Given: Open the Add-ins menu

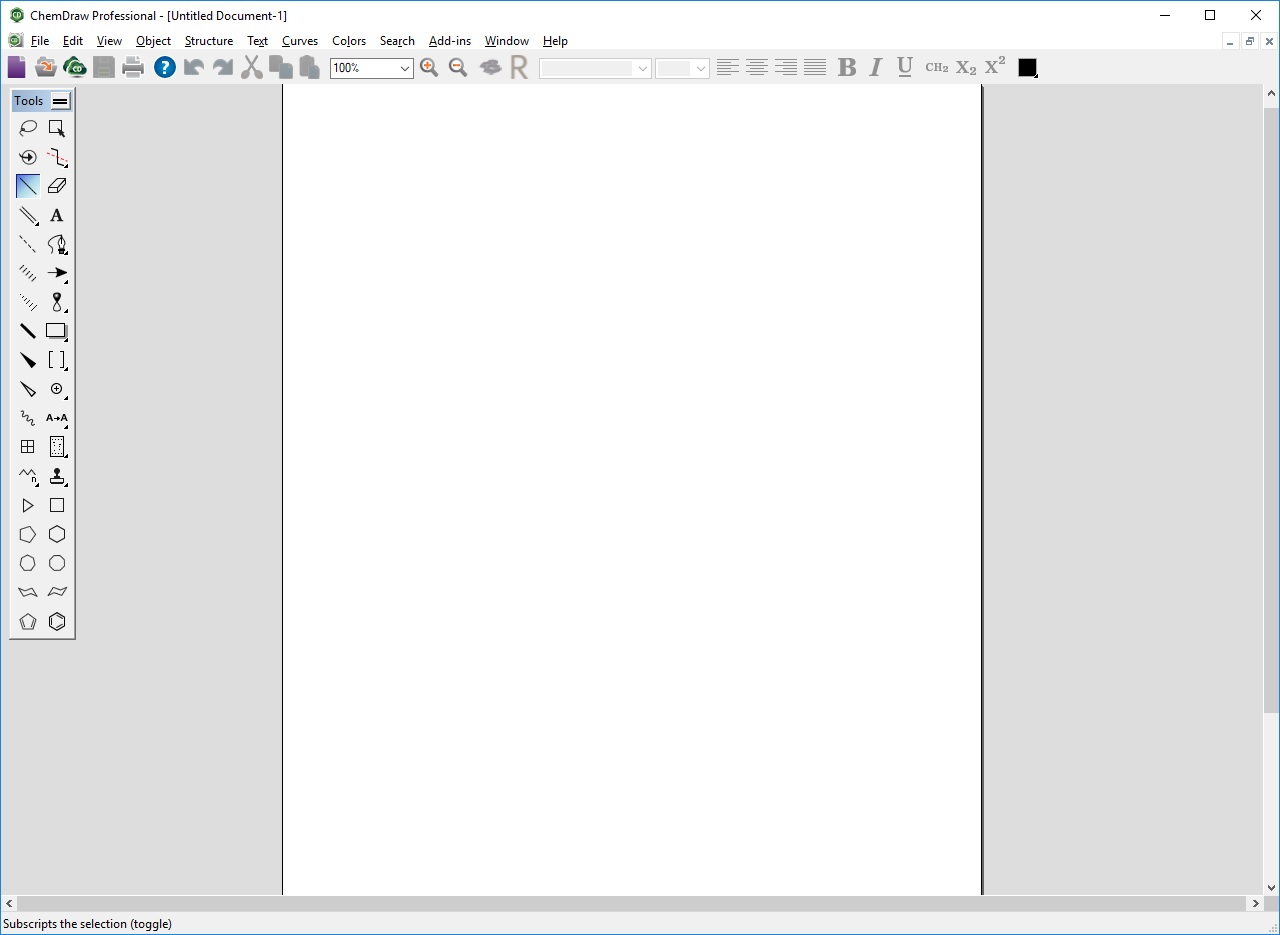Looking at the screenshot, I should [450, 41].
